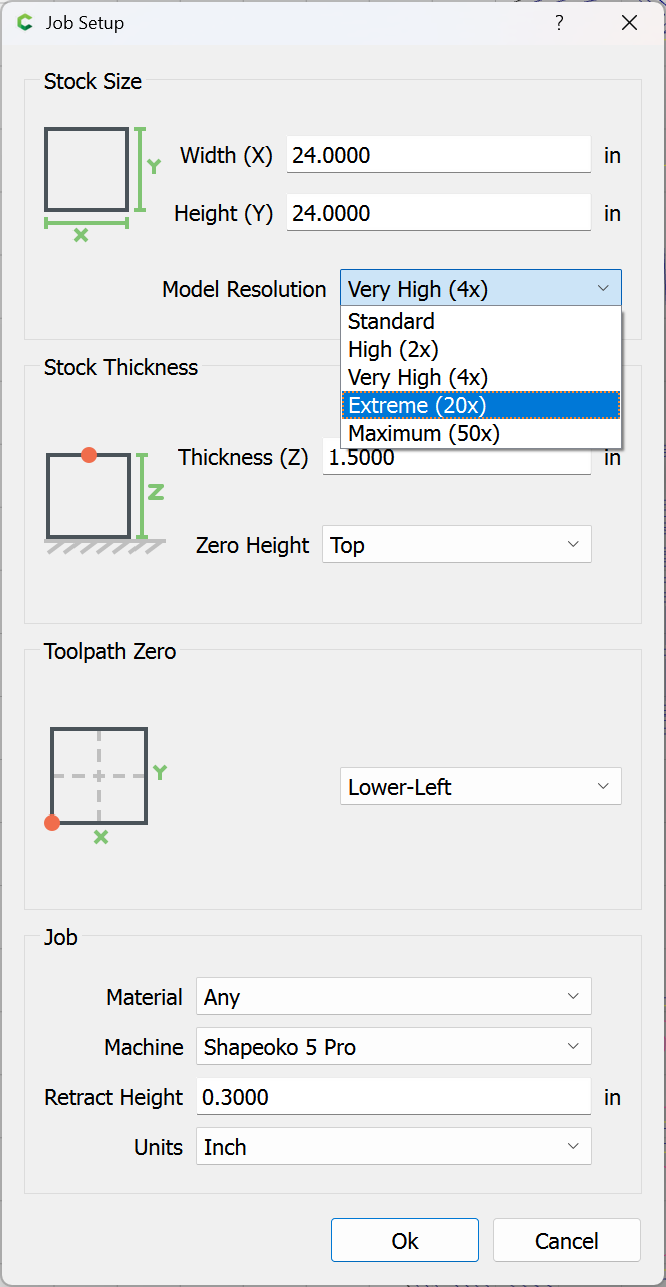The height and width of the screenshot is (1287, 666).
Task: Click the orange lower-left zero point dot
Action: 52,823
